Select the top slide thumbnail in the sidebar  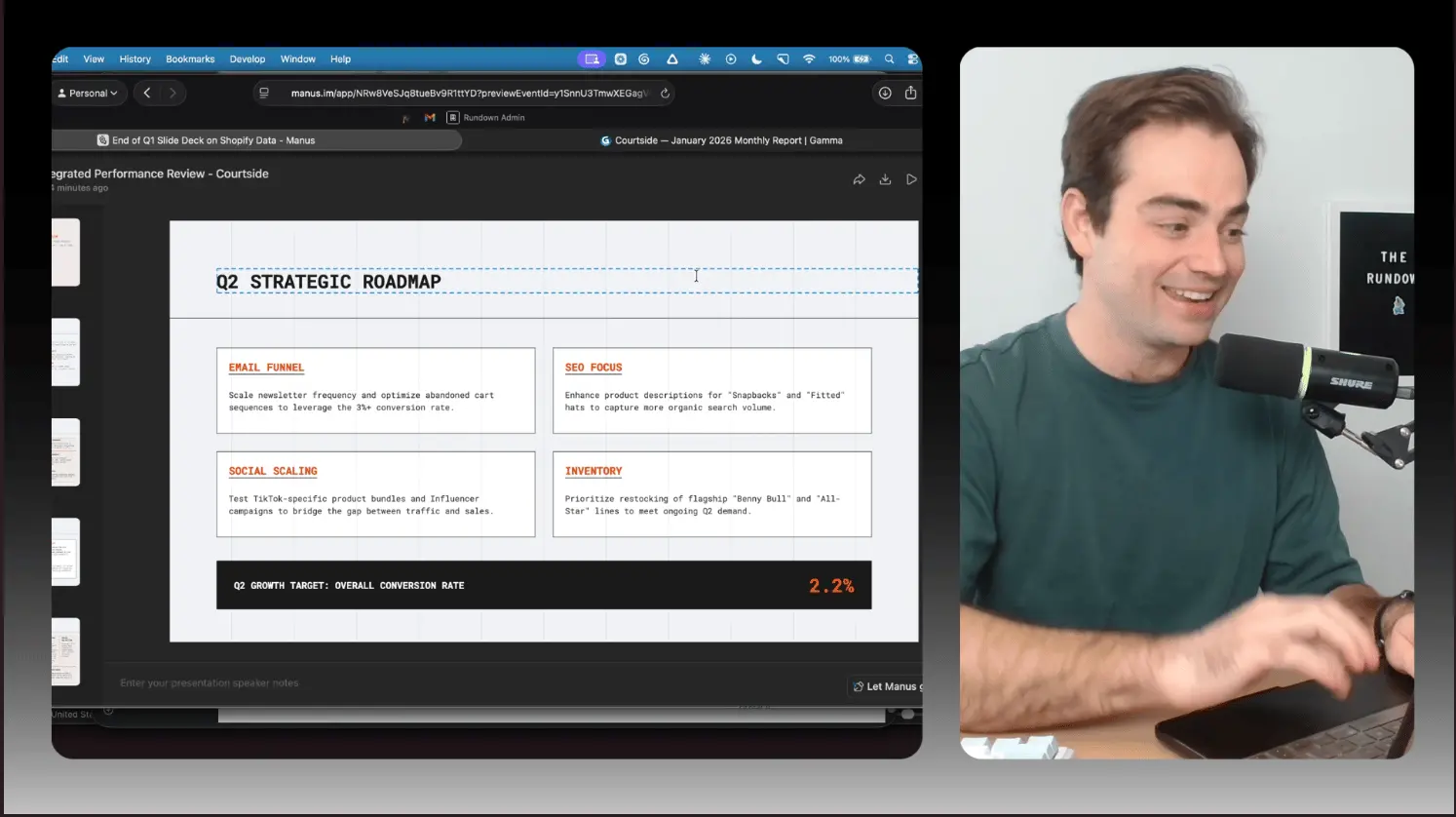point(65,253)
